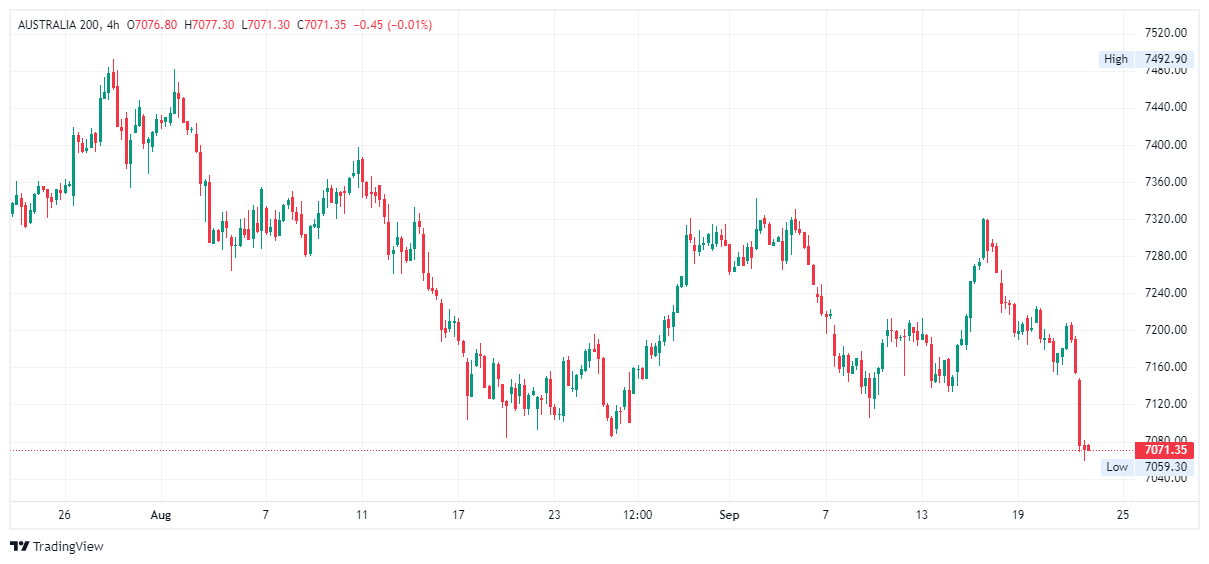Viewport: 1209px width, 564px height.
Task: Click the 7059.30 low price value
Action: pyautogui.click(x=1165, y=467)
